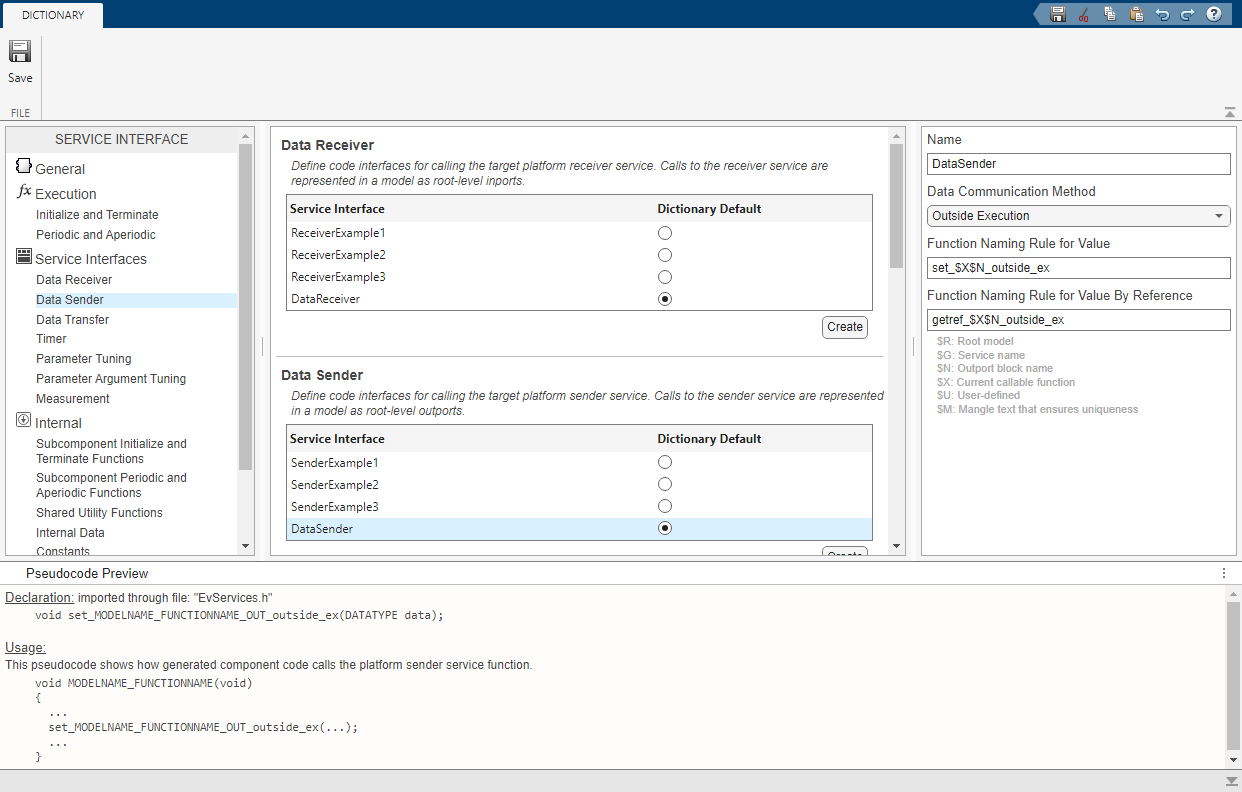Click the Paste icon in the top toolbar
The width and height of the screenshot is (1242, 792).
1136,14
